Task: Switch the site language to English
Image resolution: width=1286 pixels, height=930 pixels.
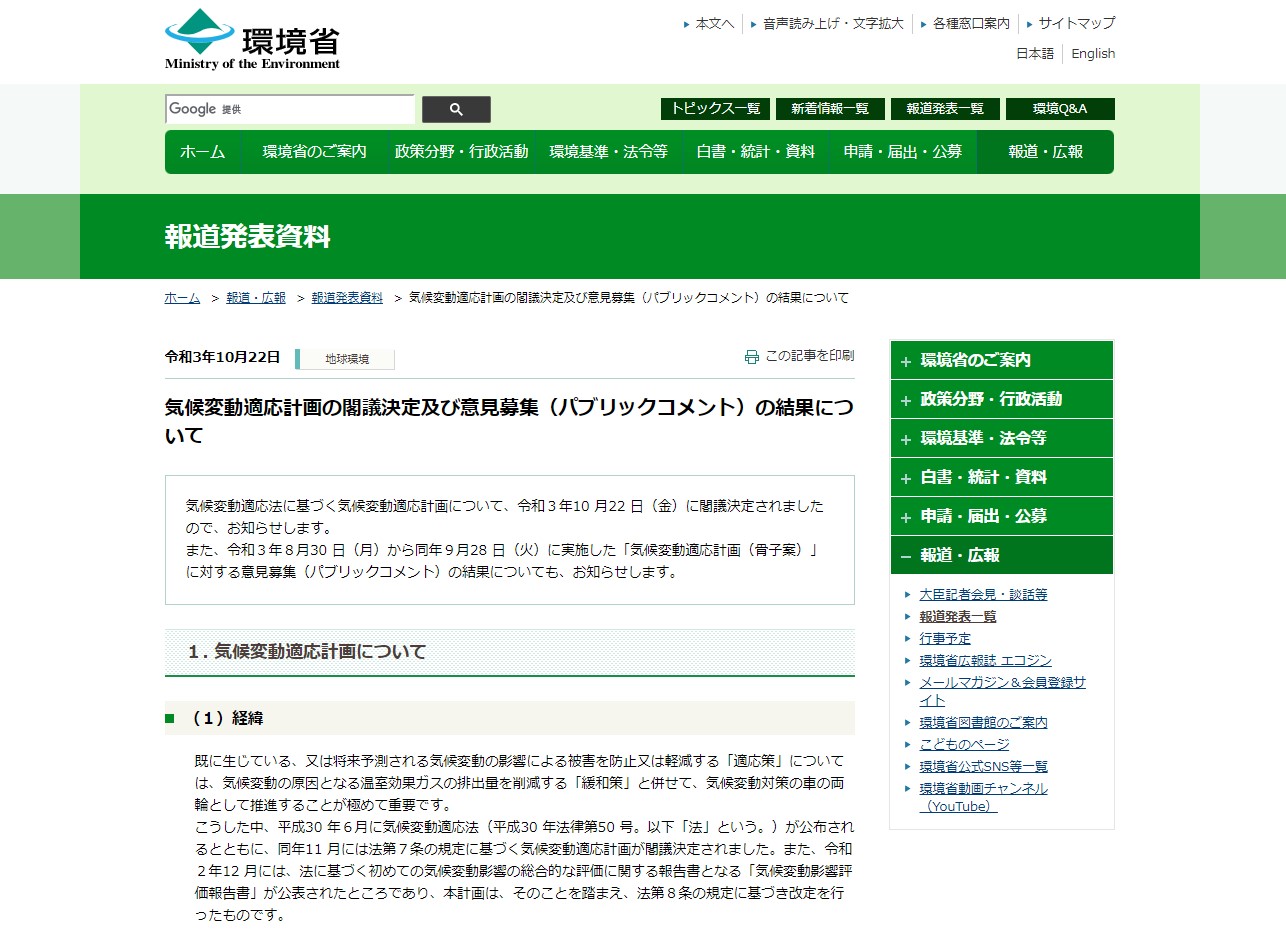Action: (x=1092, y=53)
